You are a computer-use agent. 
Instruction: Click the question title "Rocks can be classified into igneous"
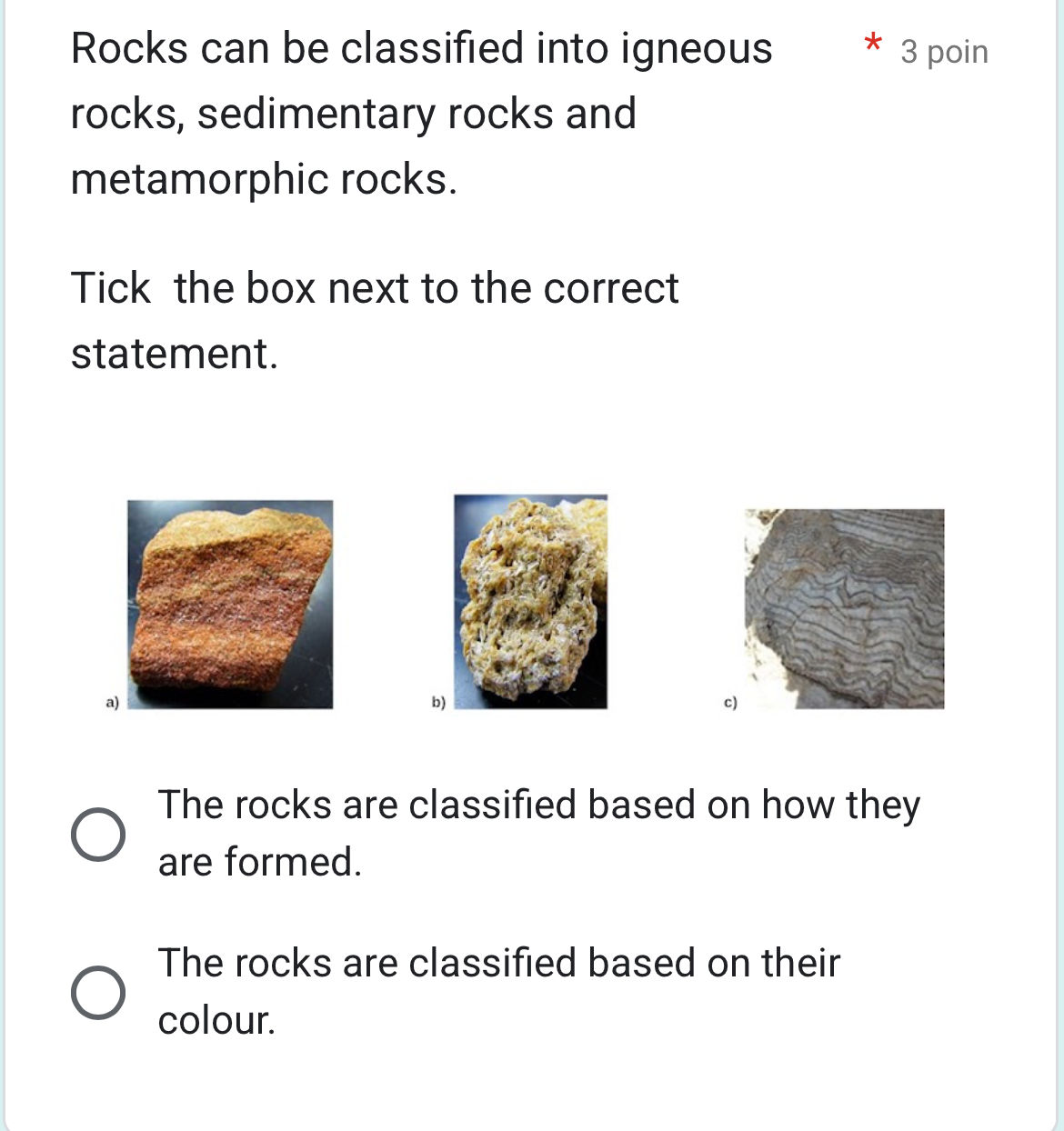422,48
